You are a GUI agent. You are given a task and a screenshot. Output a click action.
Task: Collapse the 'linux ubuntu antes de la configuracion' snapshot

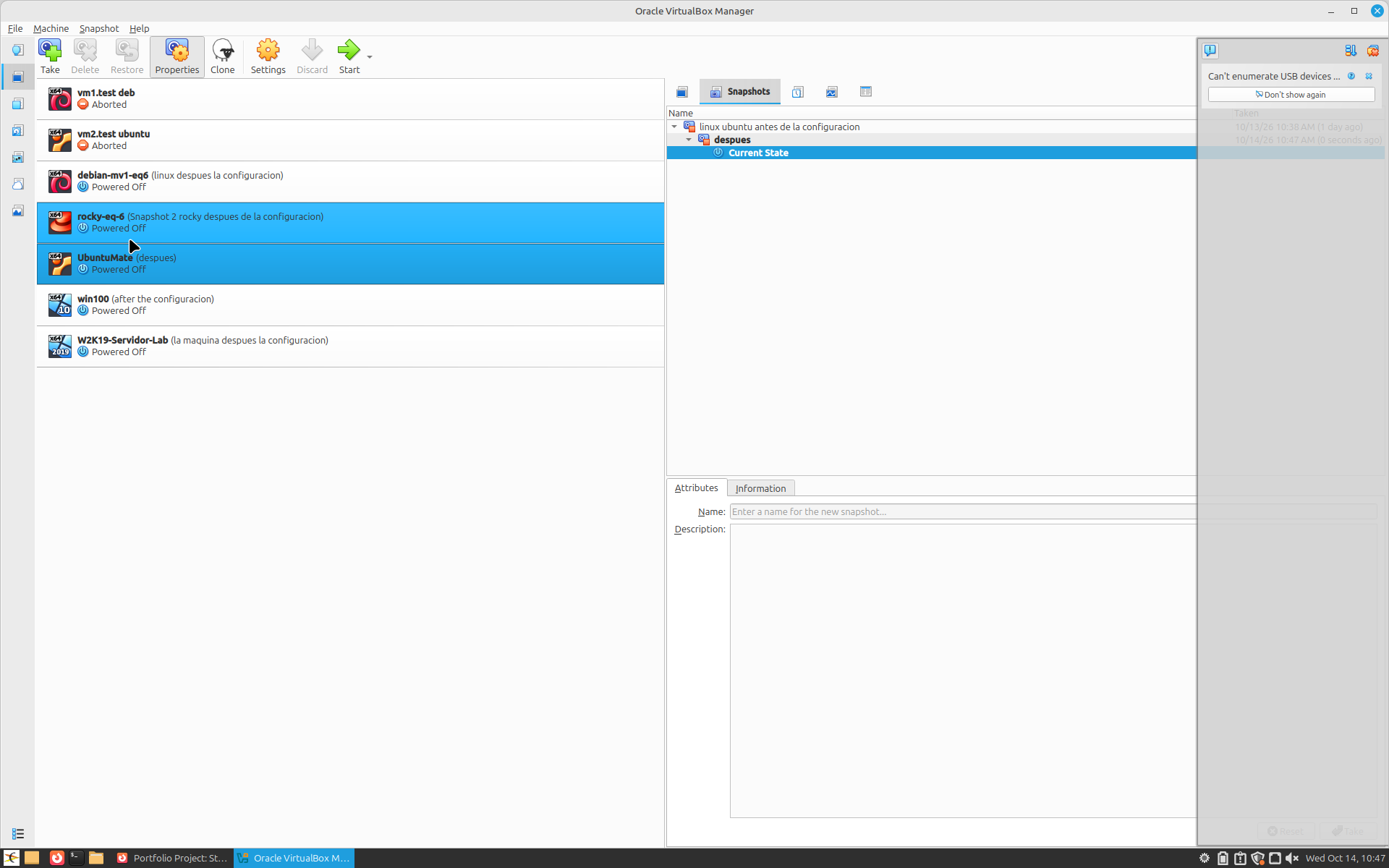pyautogui.click(x=674, y=127)
